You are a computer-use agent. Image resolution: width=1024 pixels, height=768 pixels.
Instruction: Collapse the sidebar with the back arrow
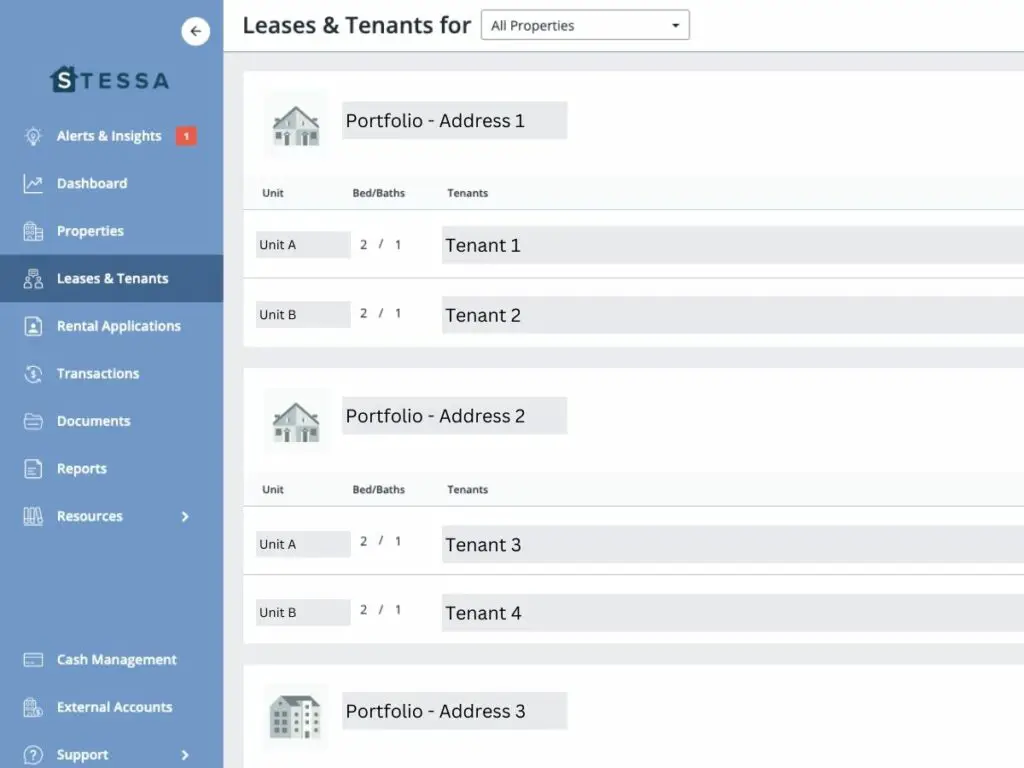coord(195,31)
